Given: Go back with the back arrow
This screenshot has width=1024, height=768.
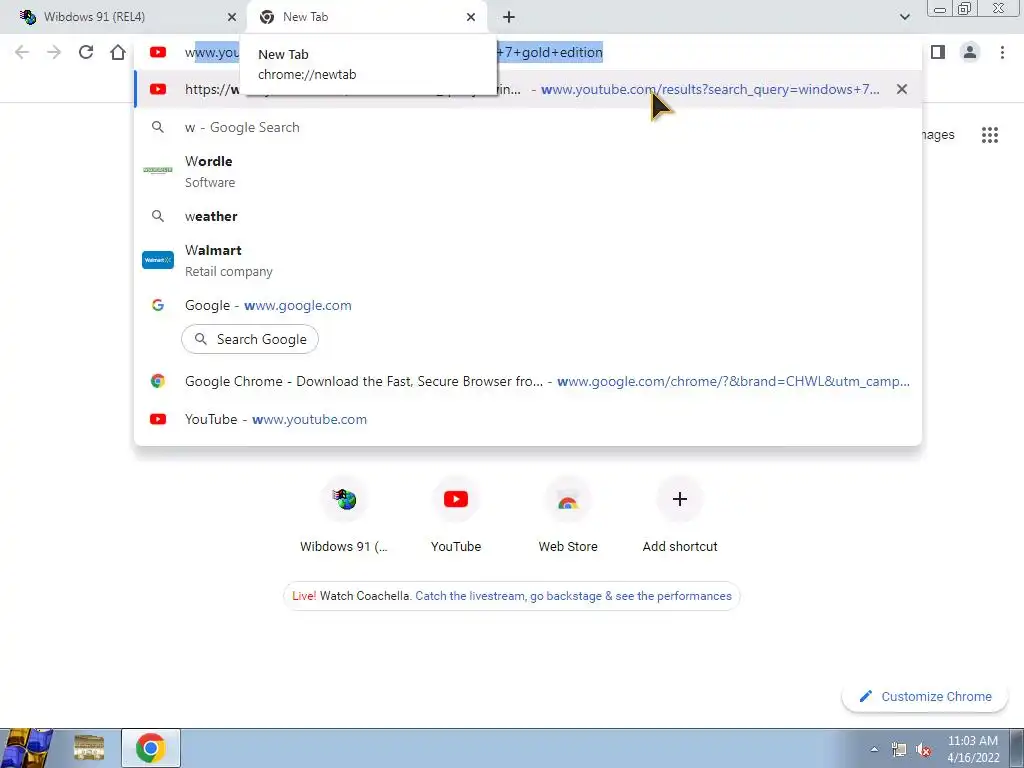Looking at the screenshot, I should pyautogui.click(x=22, y=52).
